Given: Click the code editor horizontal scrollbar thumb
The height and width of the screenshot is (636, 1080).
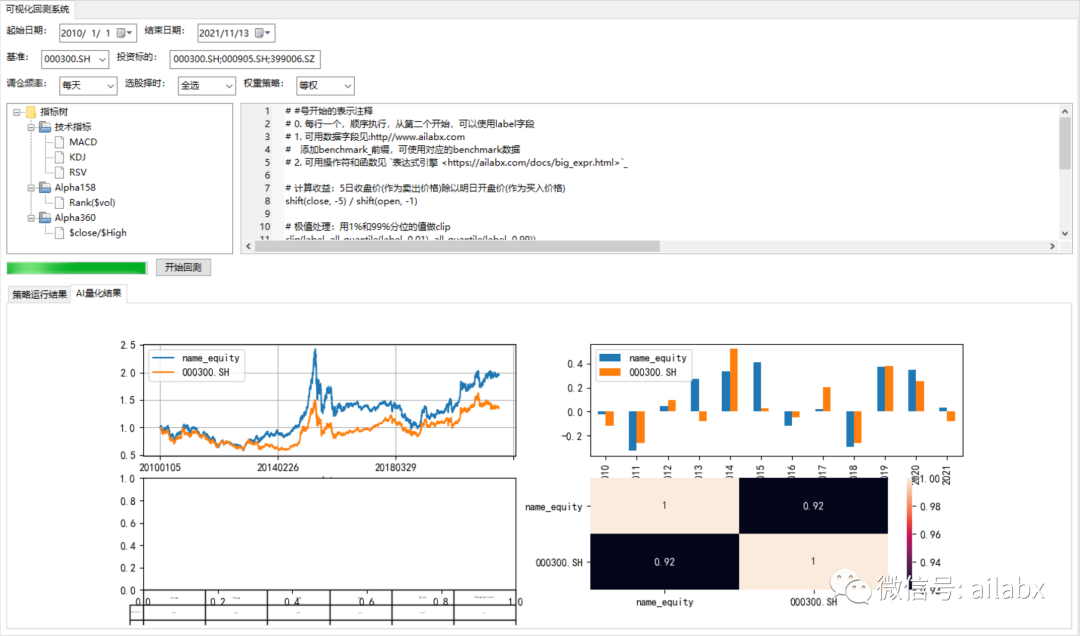Looking at the screenshot, I should (457, 246).
